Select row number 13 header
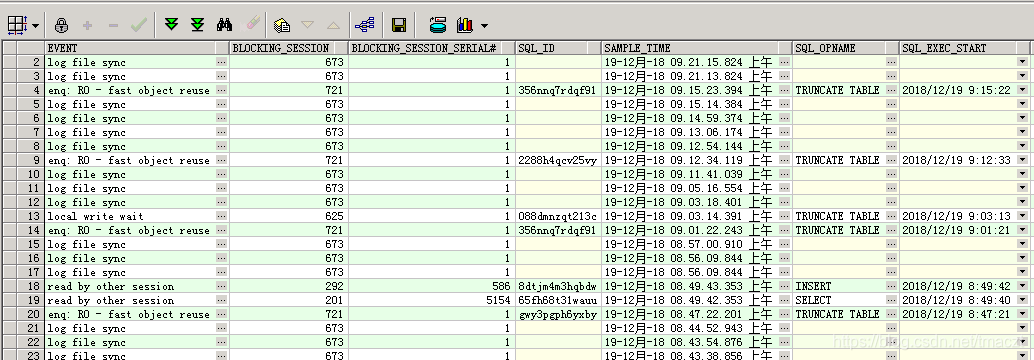The image size is (1034, 360). 31,216
